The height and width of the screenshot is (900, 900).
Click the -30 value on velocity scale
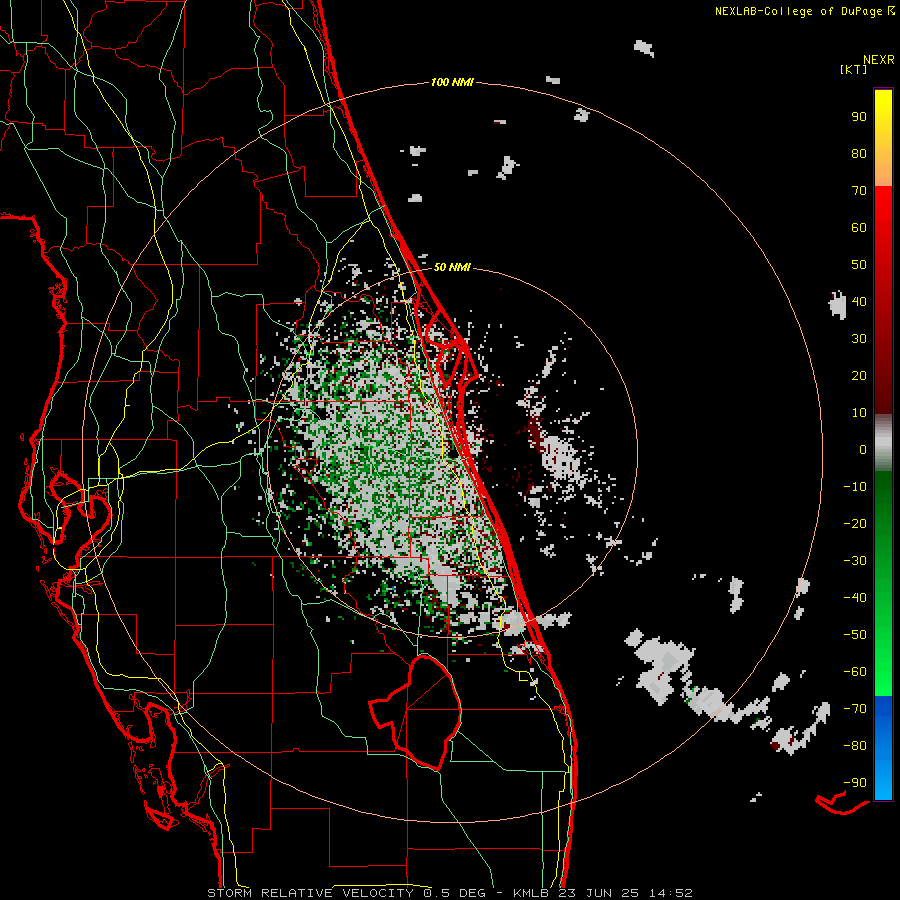point(855,561)
